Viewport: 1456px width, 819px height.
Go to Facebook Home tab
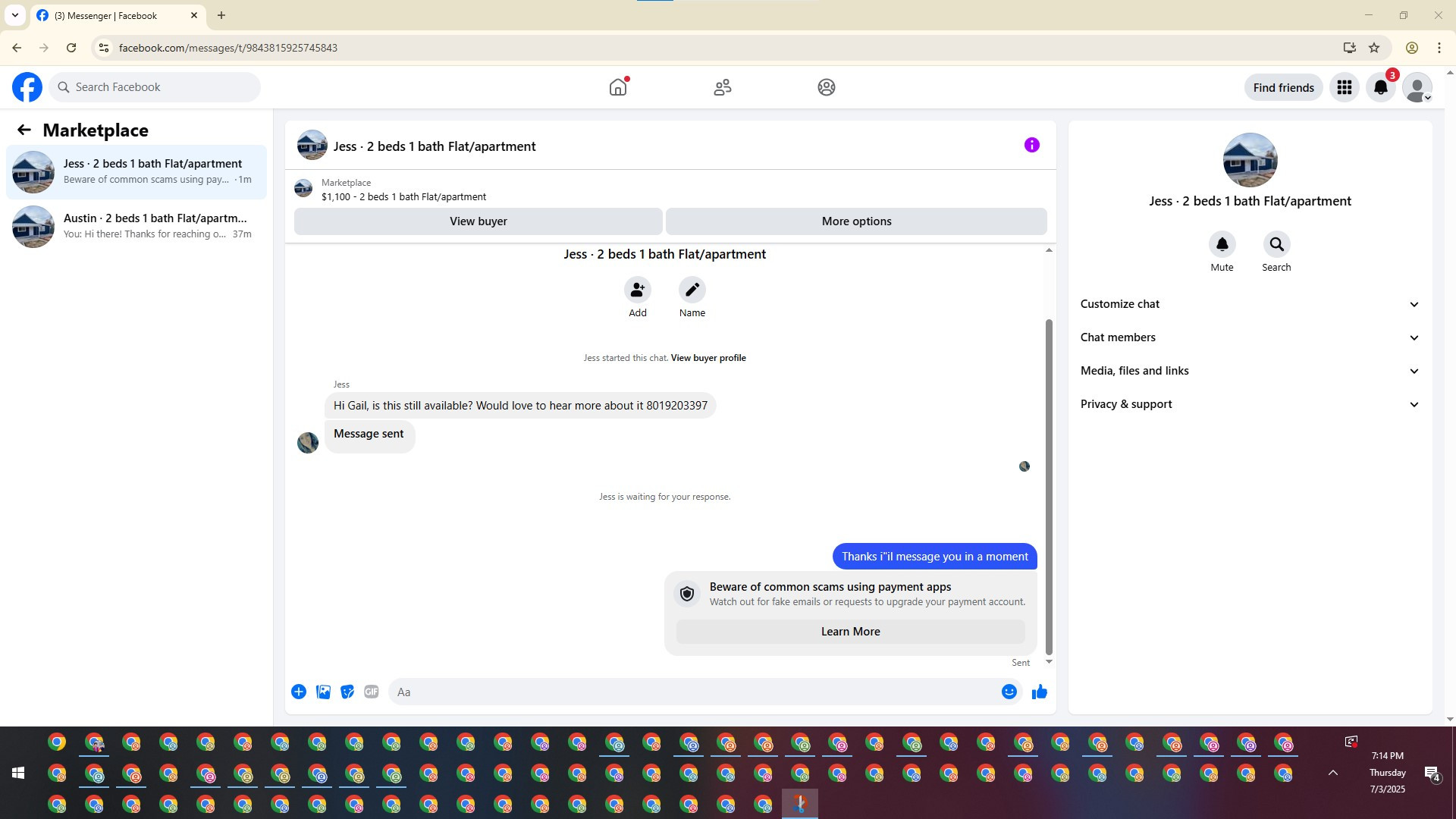(618, 87)
